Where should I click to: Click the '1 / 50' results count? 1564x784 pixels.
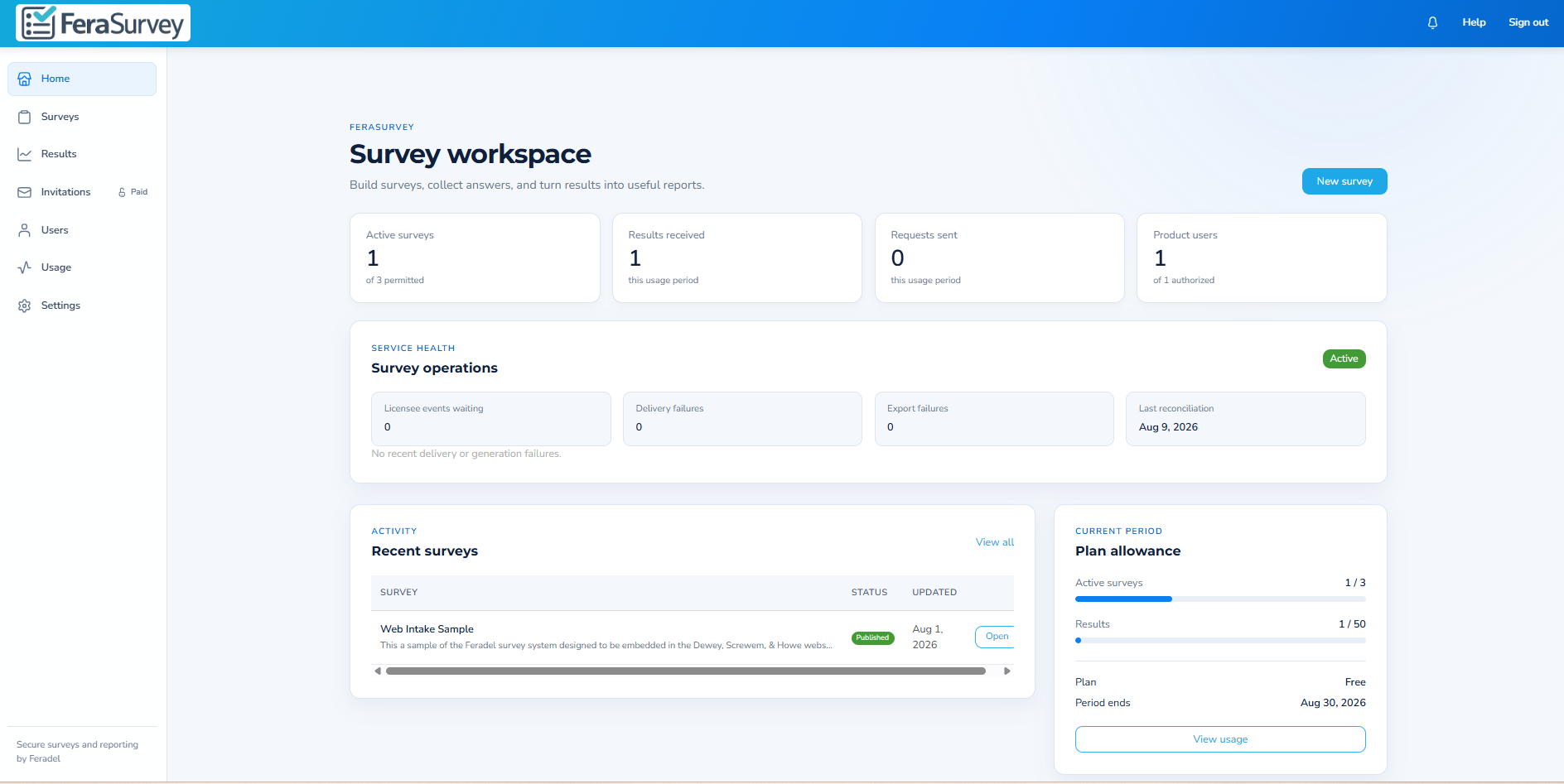click(1352, 624)
